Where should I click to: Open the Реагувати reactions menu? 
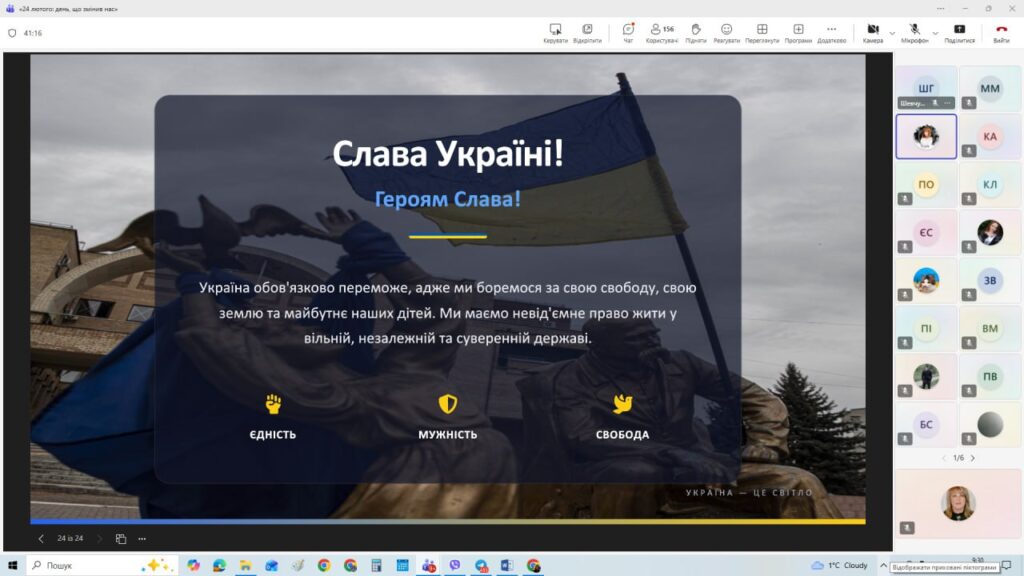[726, 32]
